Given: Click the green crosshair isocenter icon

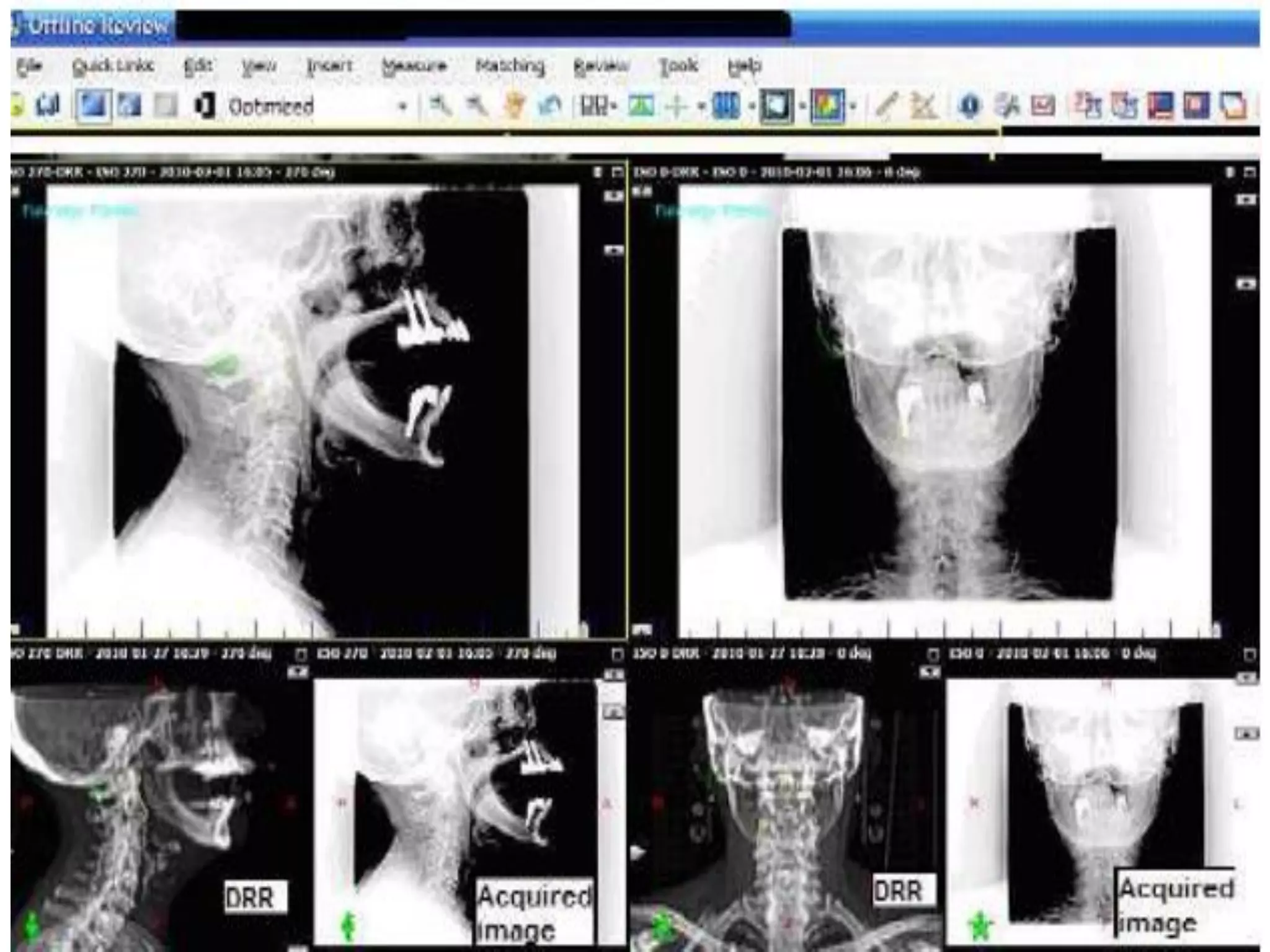Looking at the screenshot, I should [678, 107].
